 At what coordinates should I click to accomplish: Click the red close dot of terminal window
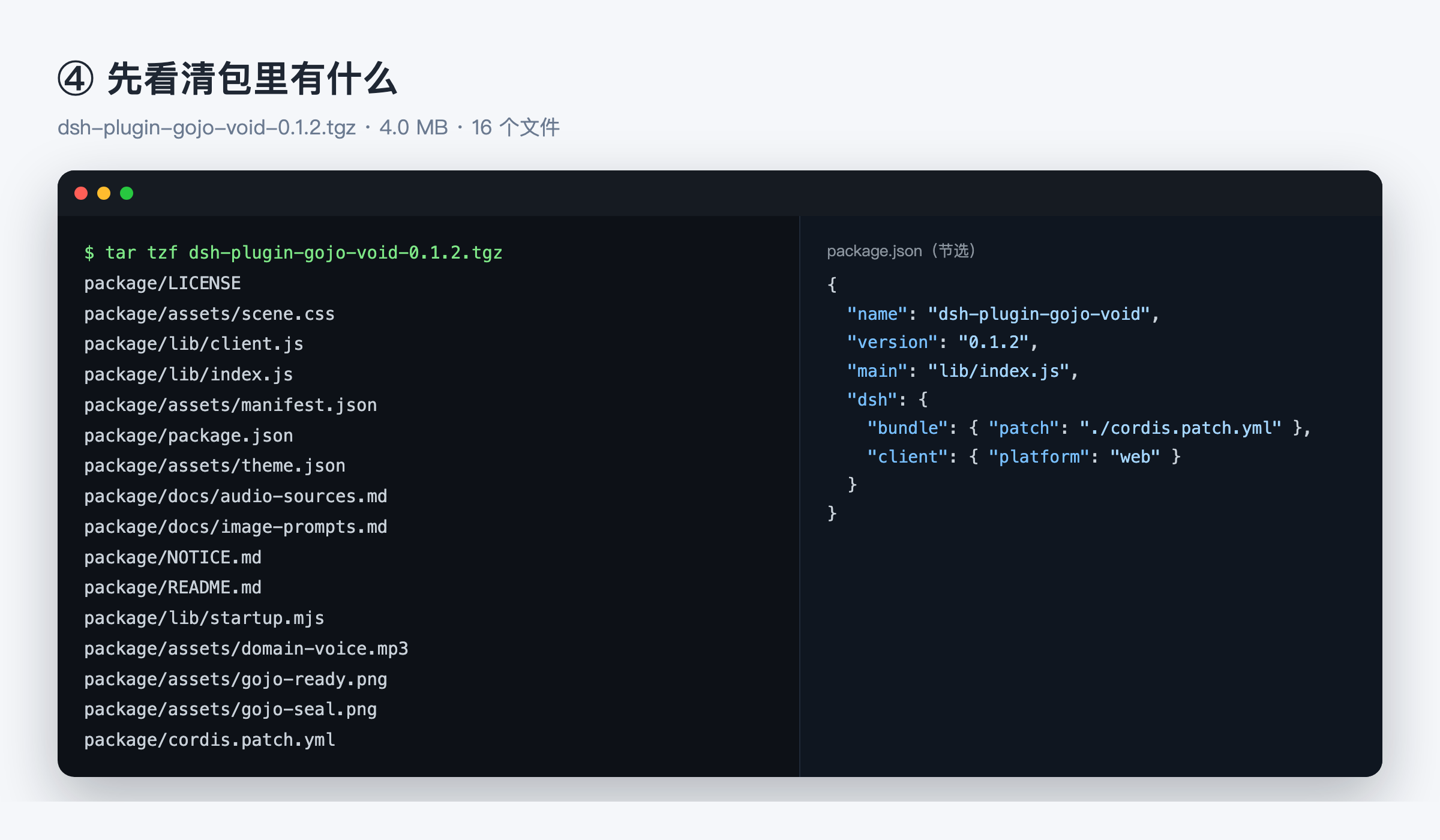click(x=81, y=193)
